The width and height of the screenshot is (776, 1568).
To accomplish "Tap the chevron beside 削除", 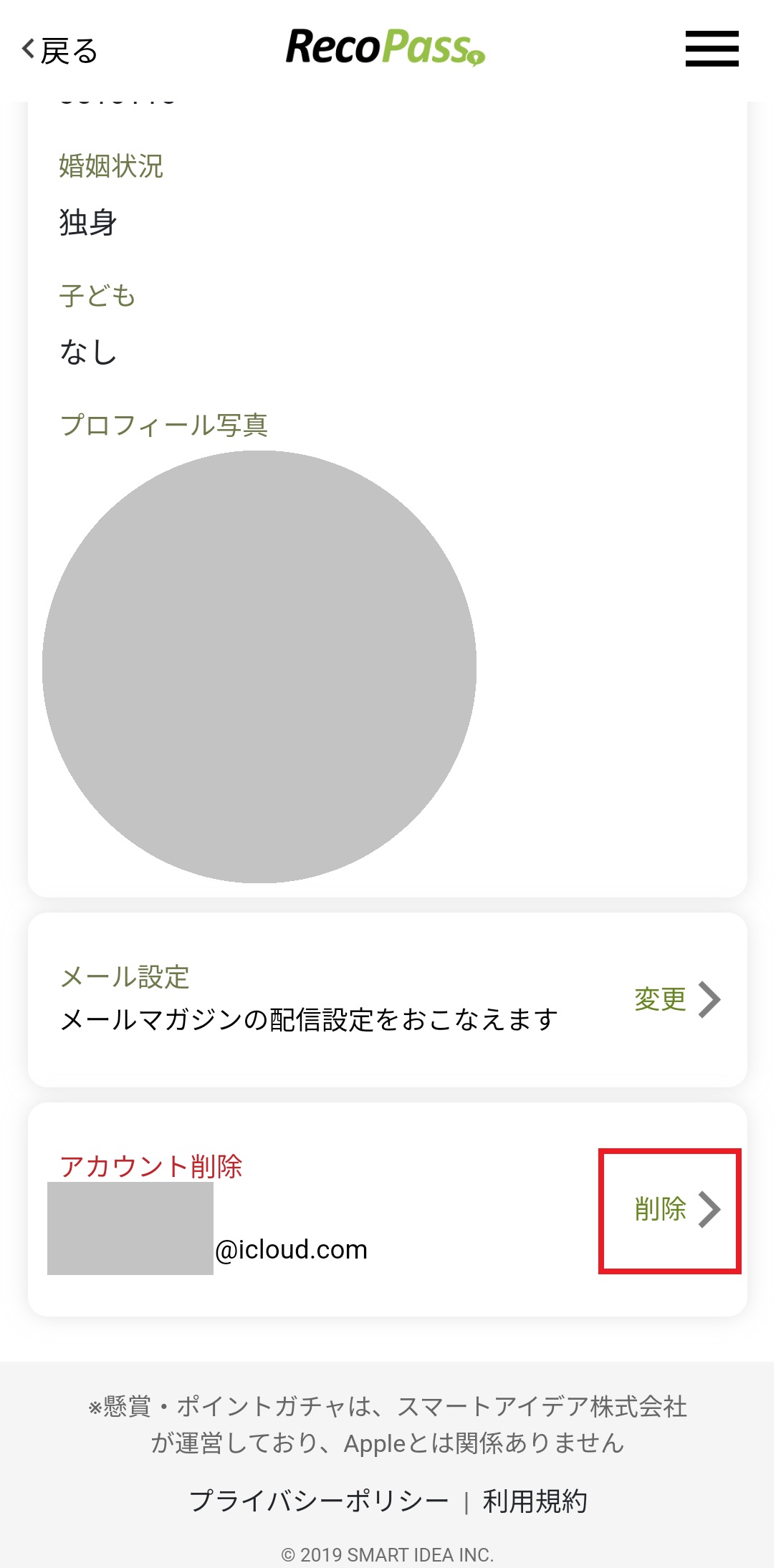I will click(709, 1209).
